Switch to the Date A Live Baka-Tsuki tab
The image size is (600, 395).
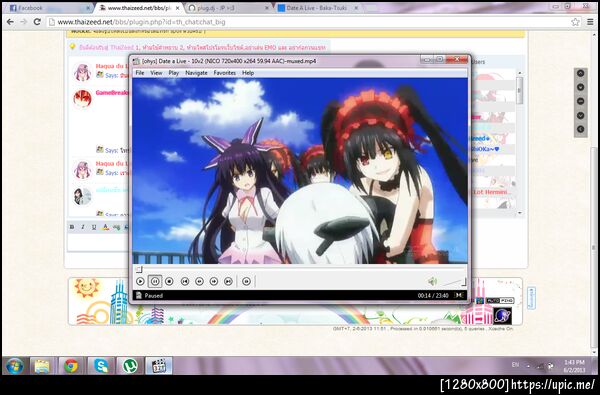(x=318, y=8)
